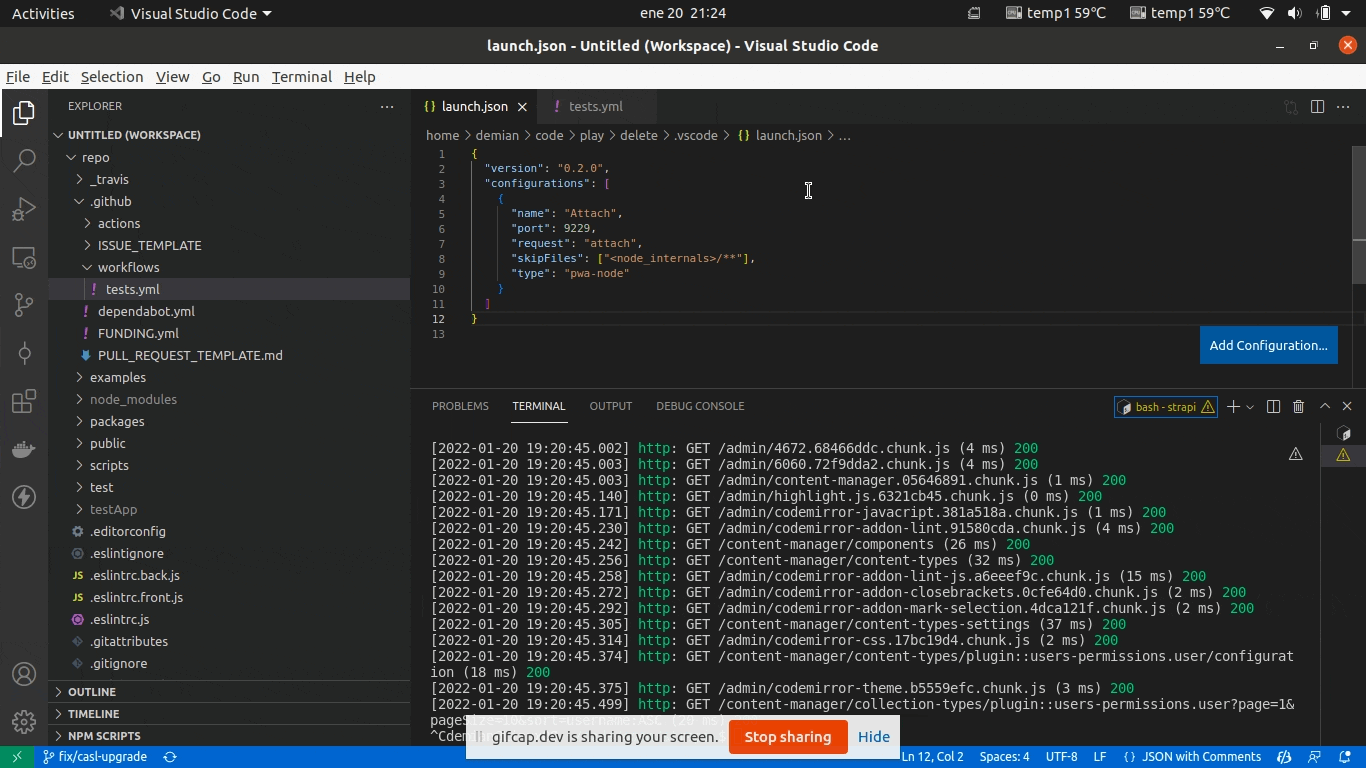Open the Source Control panel
1366x768 pixels.
tap(24, 305)
